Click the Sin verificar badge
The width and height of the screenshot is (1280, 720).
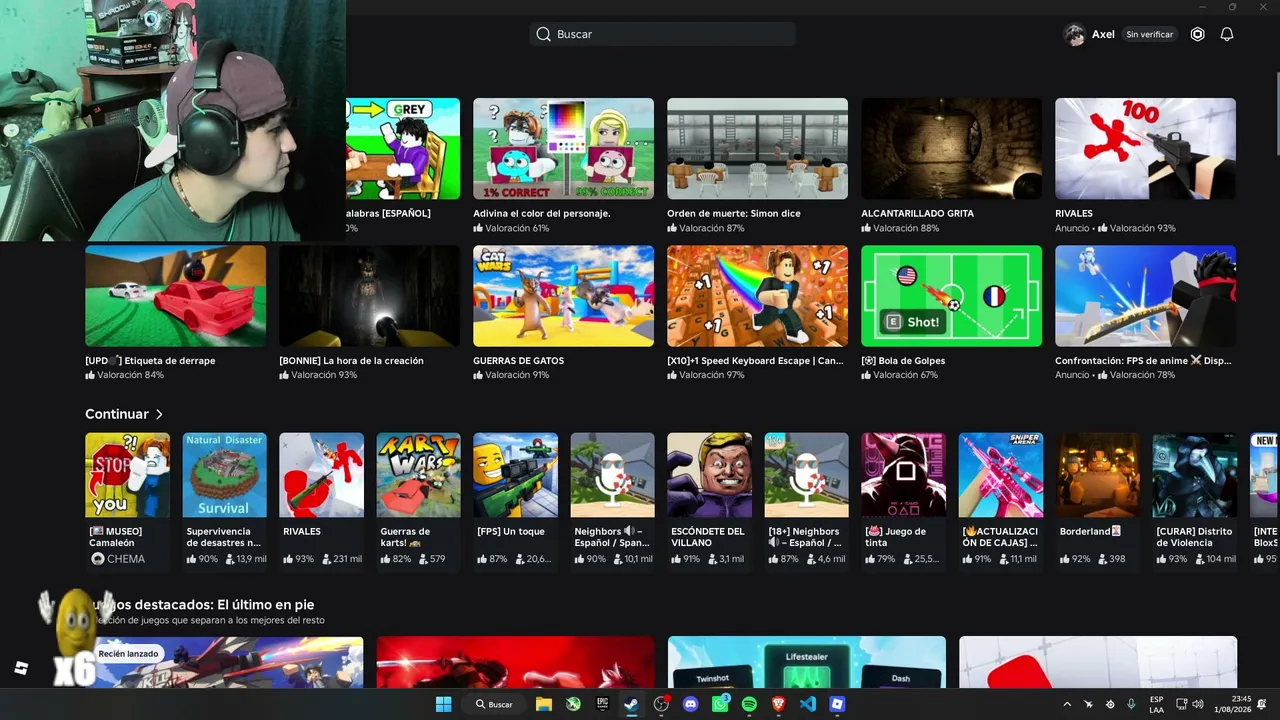1150,34
